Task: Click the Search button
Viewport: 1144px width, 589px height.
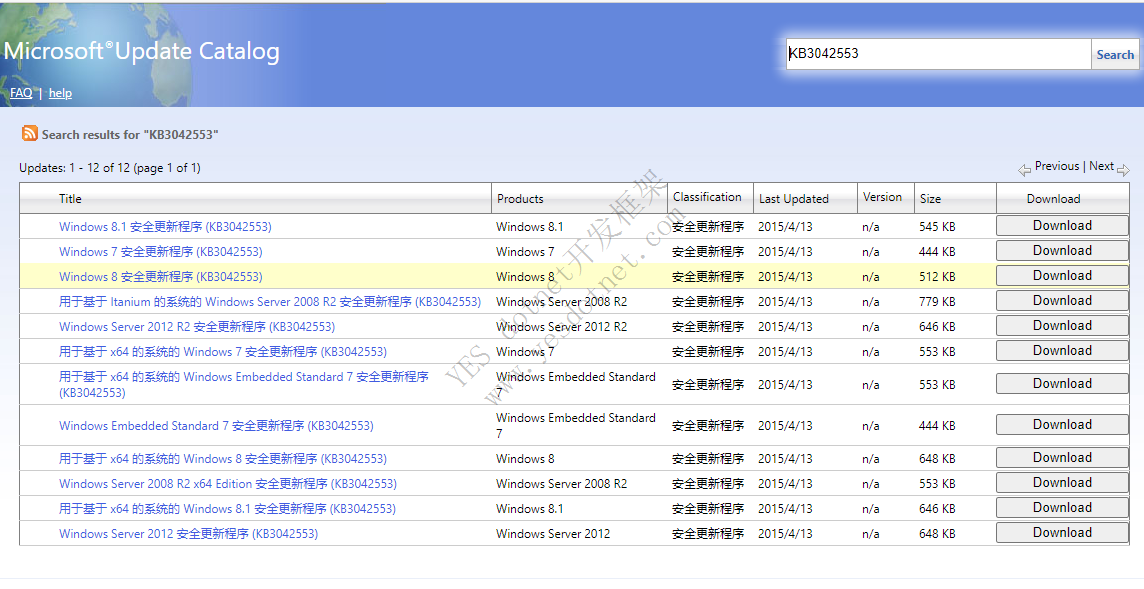Action: coord(1115,55)
